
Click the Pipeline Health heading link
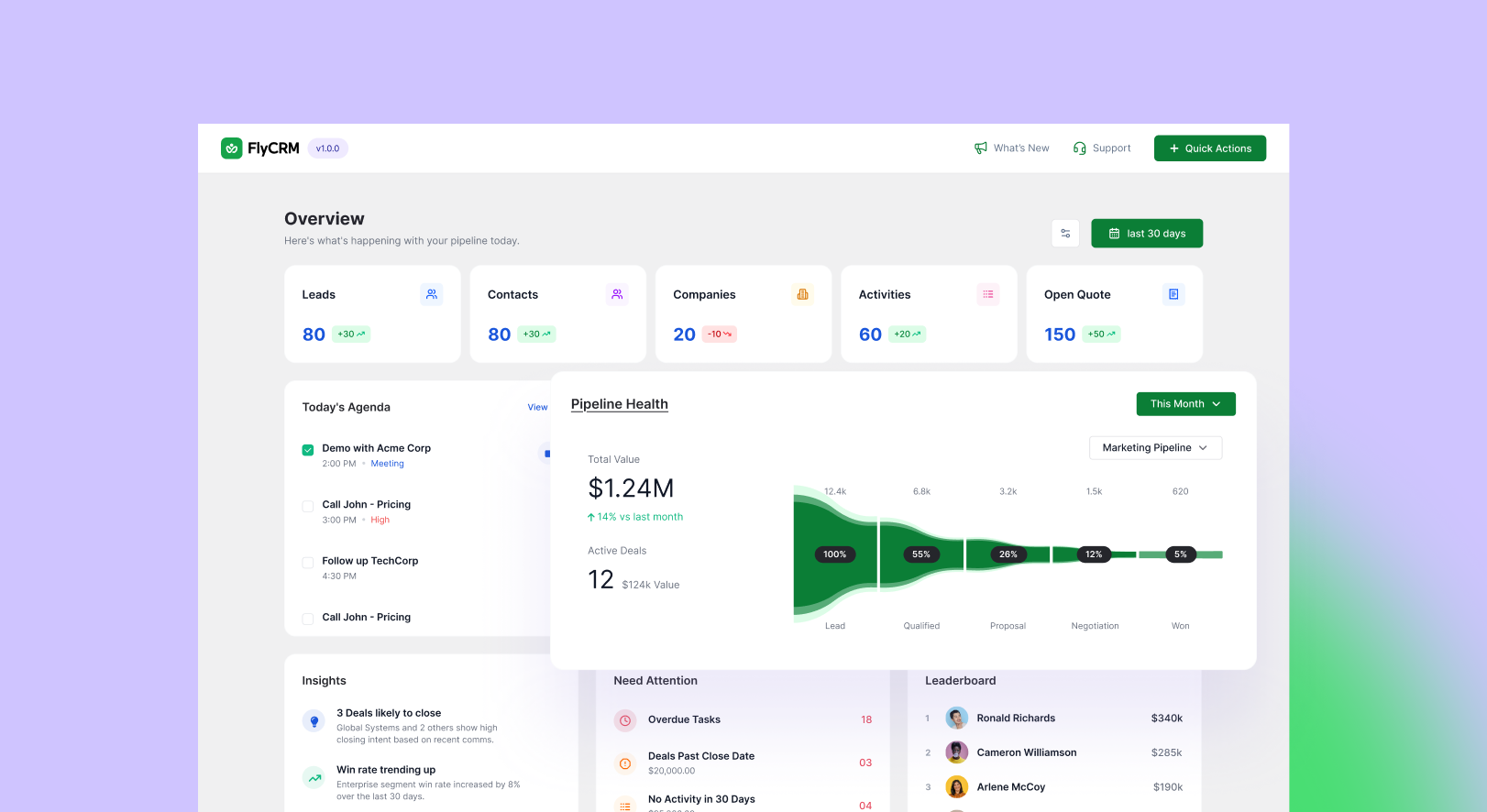[620, 404]
